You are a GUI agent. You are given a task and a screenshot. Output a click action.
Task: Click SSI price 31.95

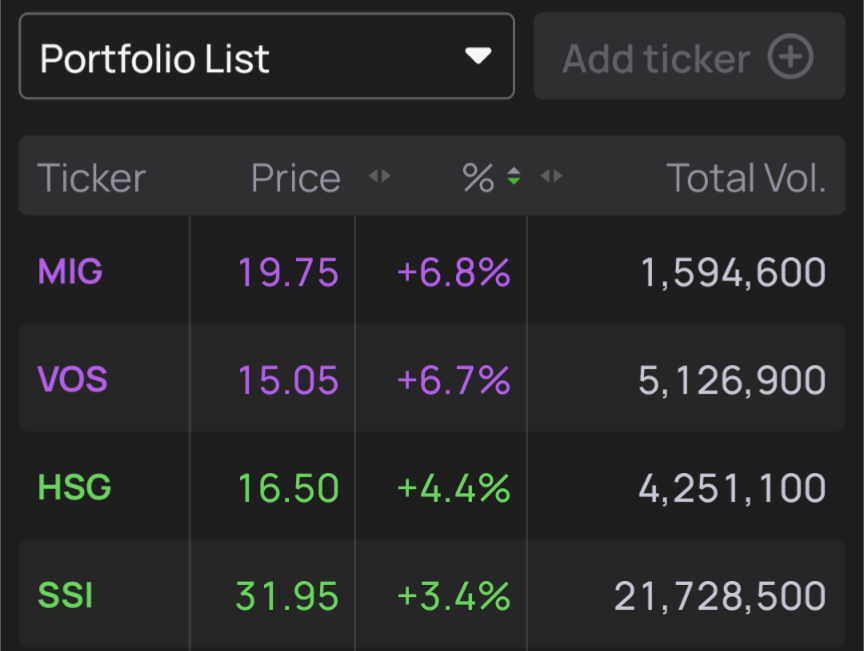click(287, 596)
